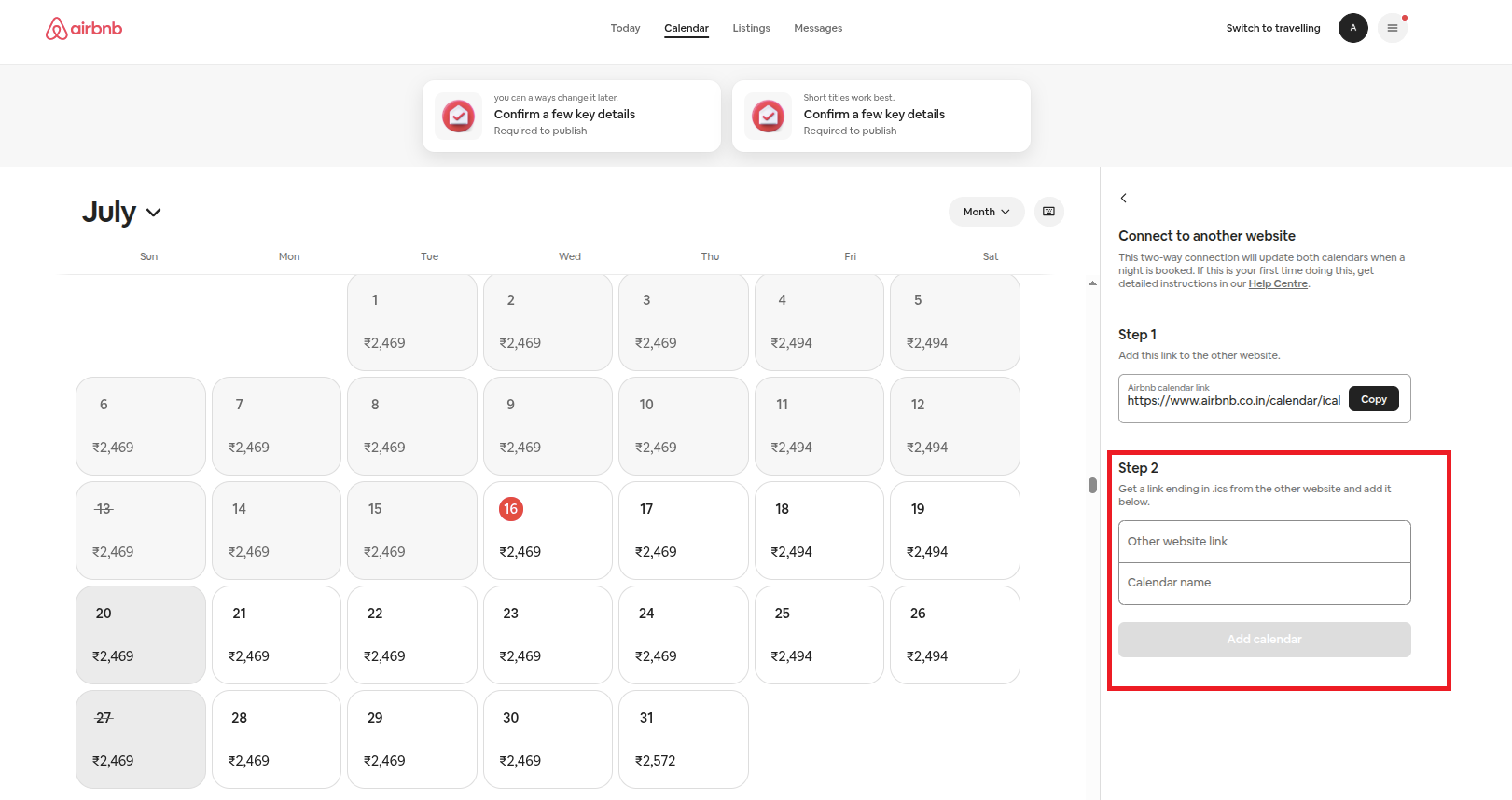
Task: Open the Today tab
Action: (625, 28)
